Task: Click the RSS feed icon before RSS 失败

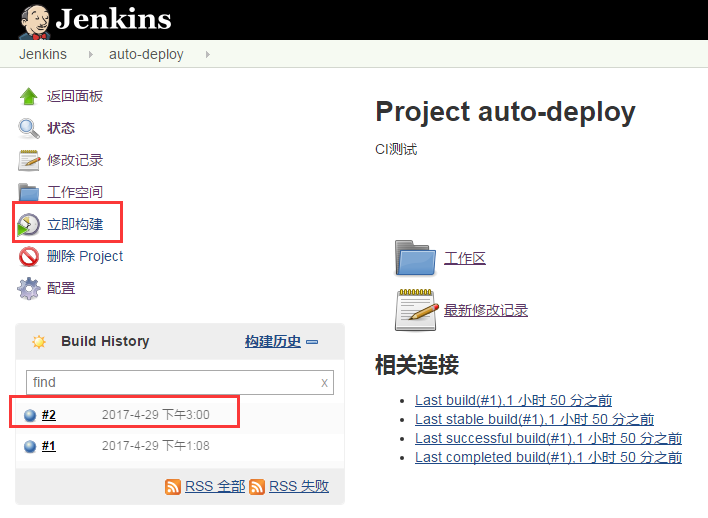Action: (257, 487)
